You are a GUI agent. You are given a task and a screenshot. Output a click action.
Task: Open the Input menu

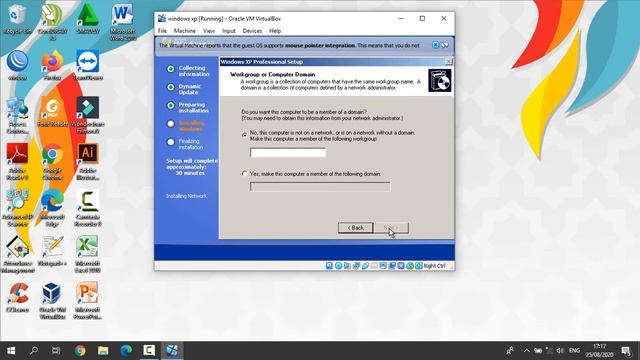tap(229, 31)
